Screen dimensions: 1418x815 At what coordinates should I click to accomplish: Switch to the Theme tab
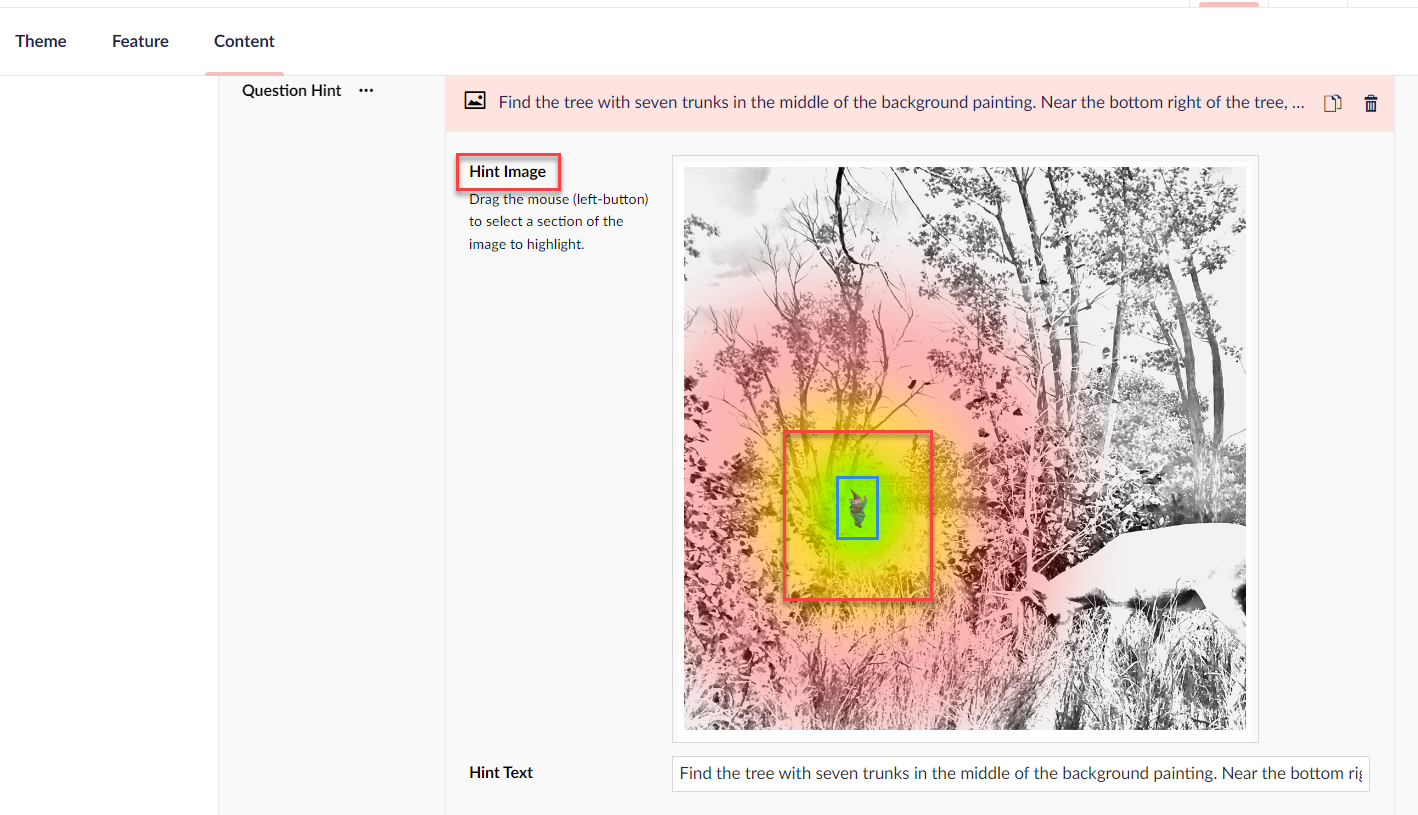pyautogui.click(x=41, y=41)
